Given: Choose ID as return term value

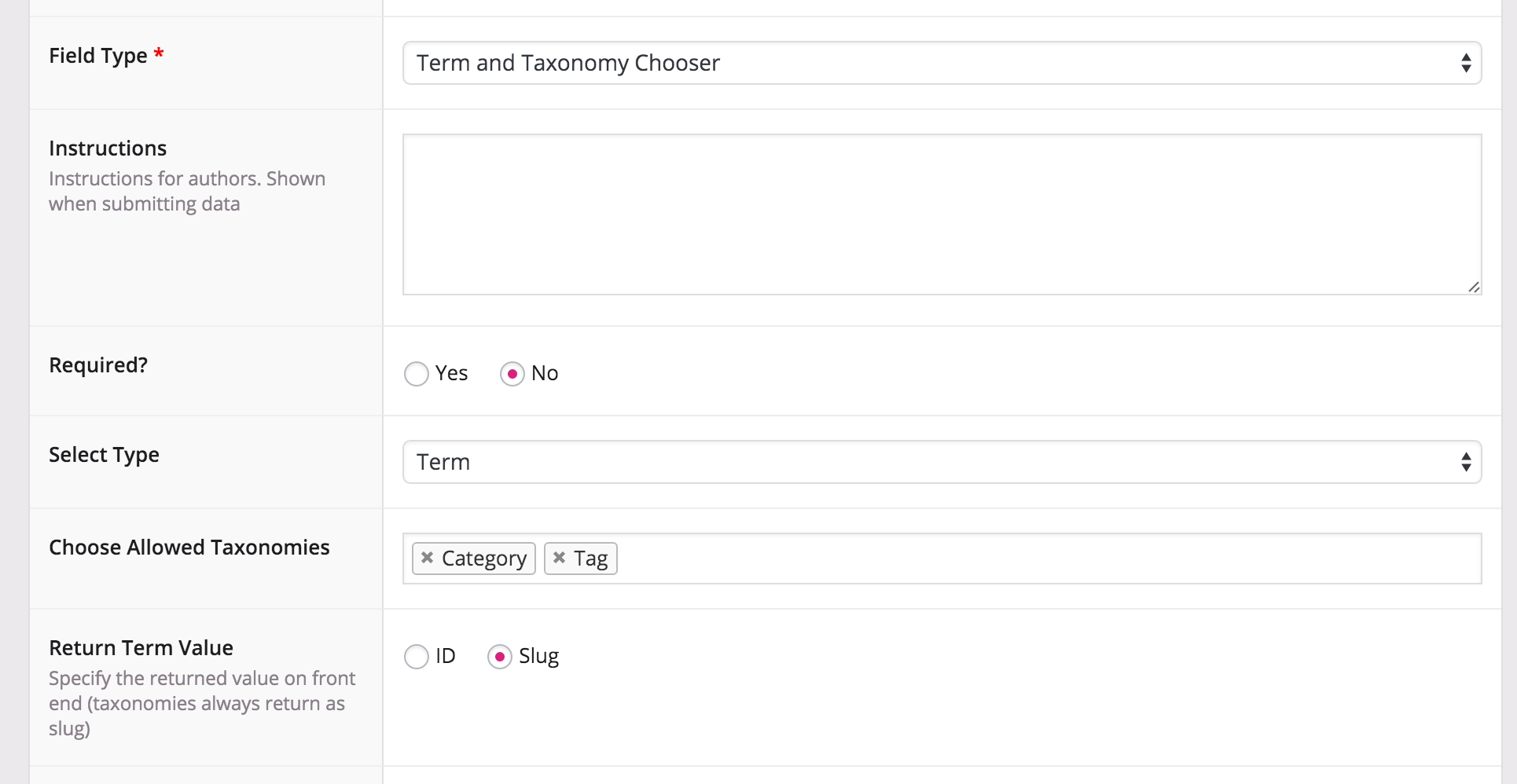Looking at the screenshot, I should 417,657.
